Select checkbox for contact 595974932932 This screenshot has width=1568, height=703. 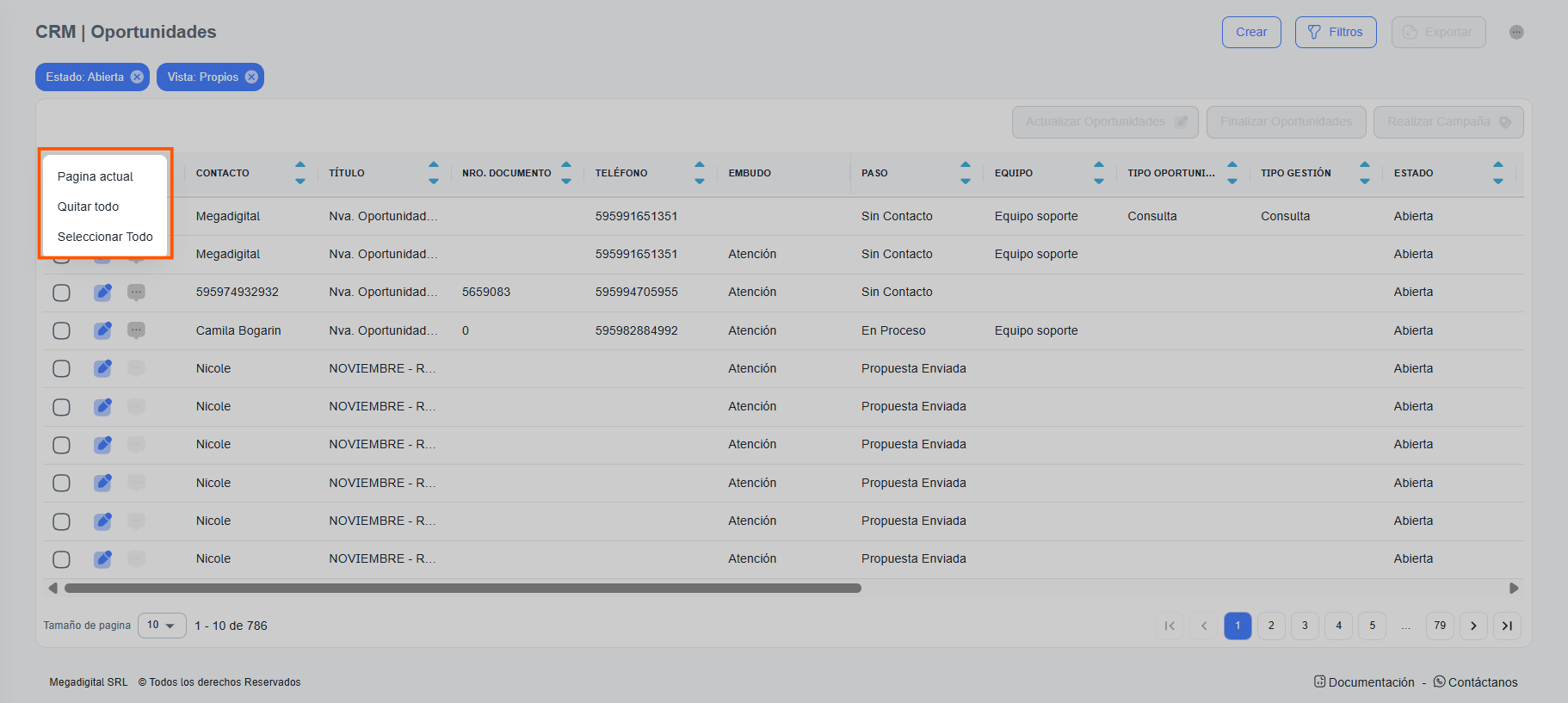[x=61, y=293]
